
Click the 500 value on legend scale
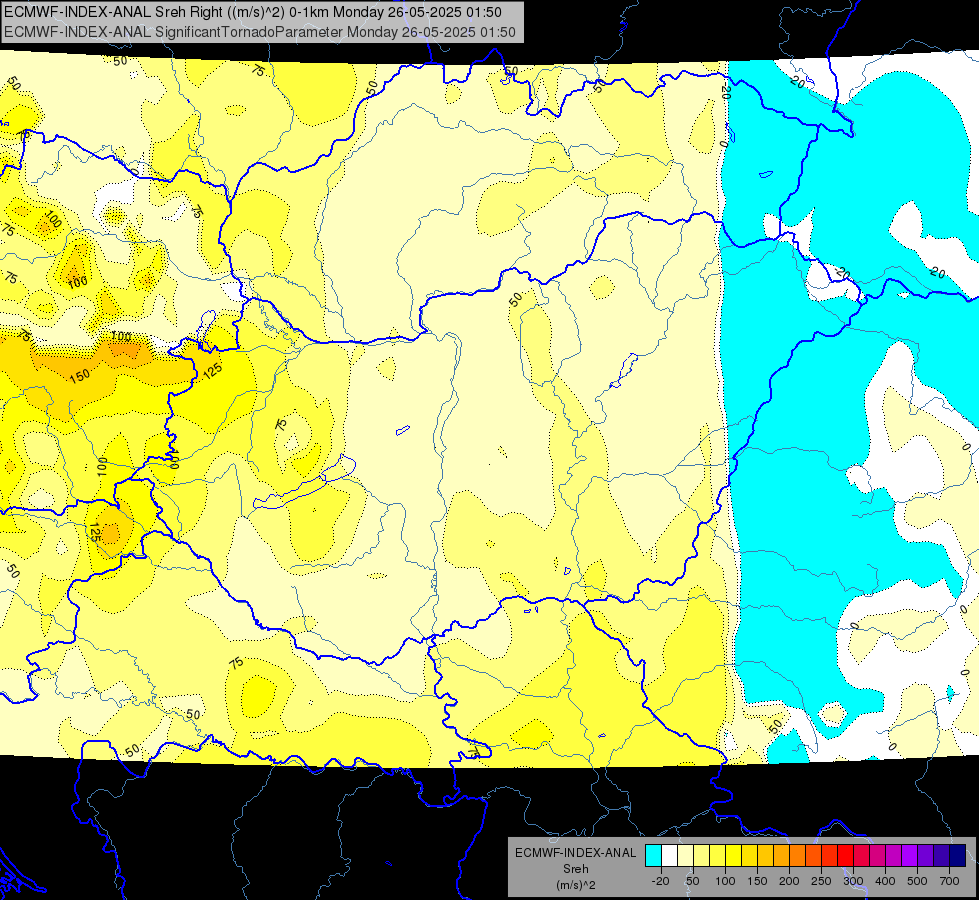click(x=917, y=881)
